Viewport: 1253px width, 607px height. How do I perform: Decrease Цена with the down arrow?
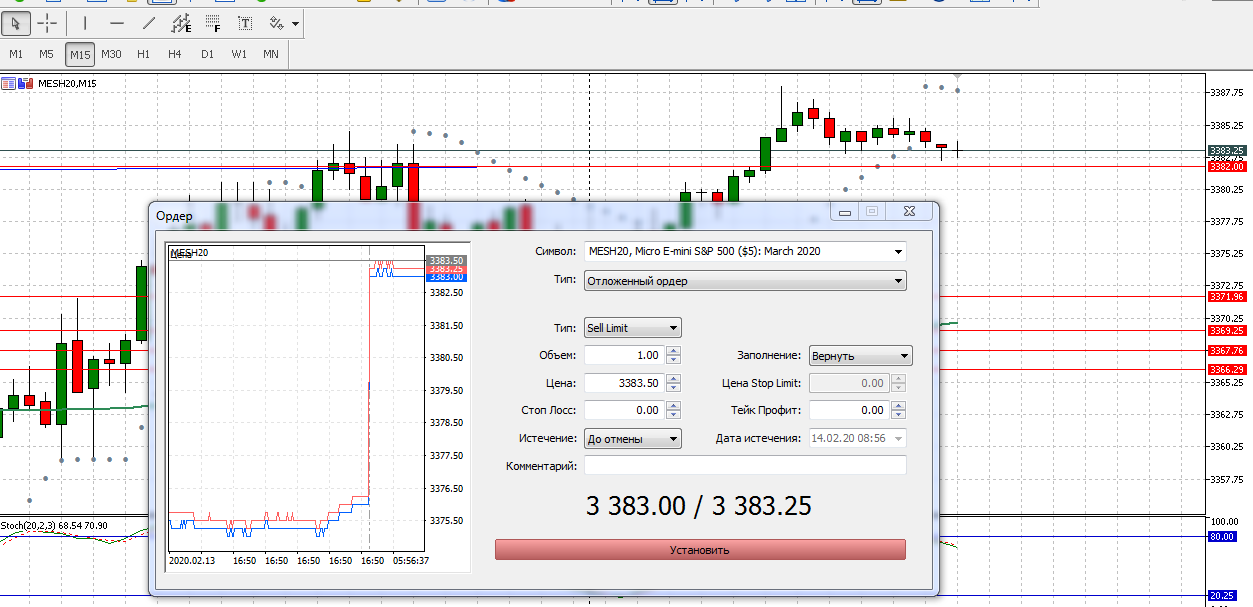click(673, 387)
